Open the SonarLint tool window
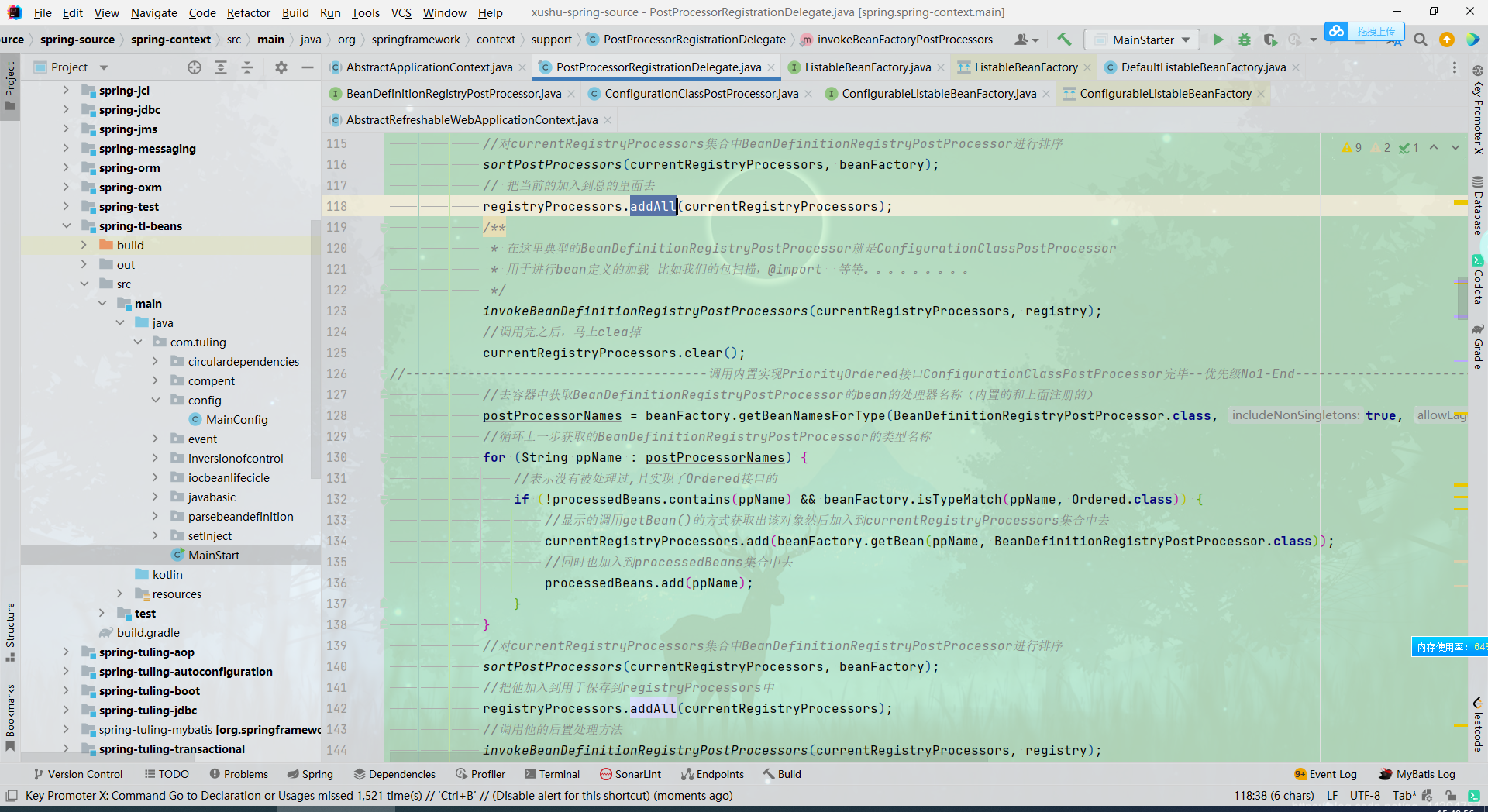The height and width of the screenshot is (812, 1488). (x=630, y=774)
